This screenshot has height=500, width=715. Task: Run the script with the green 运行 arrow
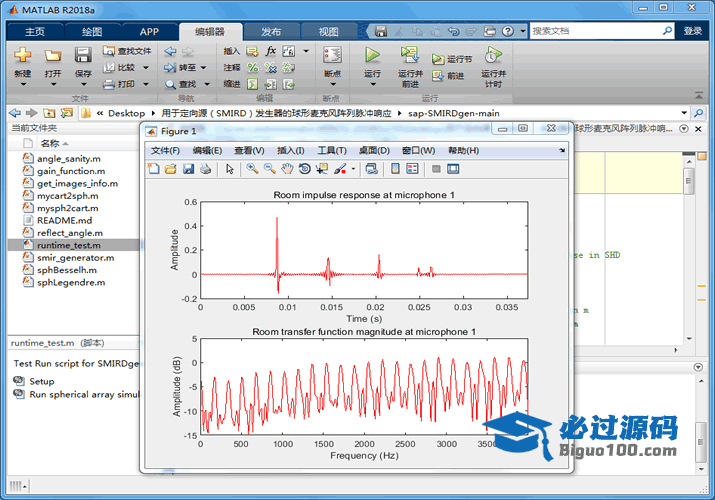[x=373, y=55]
